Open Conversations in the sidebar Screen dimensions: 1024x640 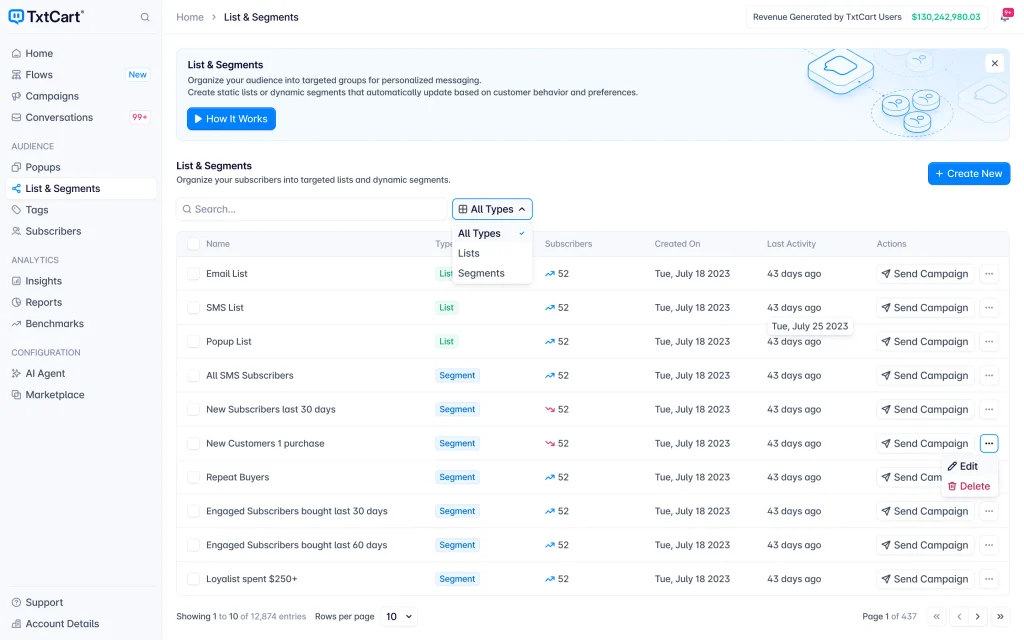[x=81, y=118]
